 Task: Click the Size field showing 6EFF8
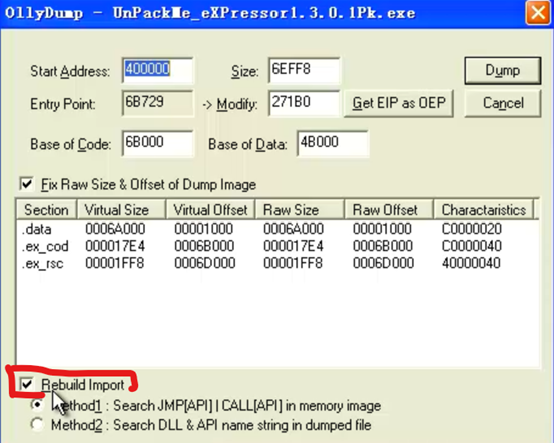coord(304,70)
